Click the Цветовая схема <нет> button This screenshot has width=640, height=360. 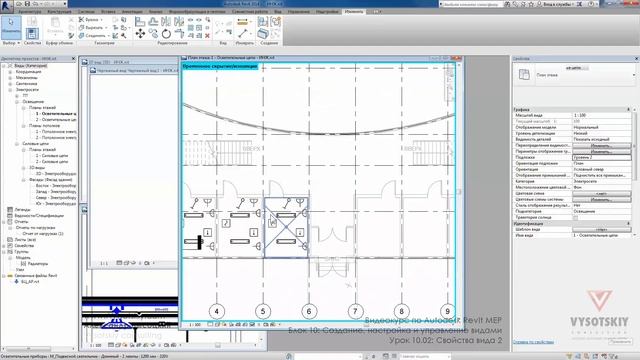pyautogui.click(x=601, y=193)
